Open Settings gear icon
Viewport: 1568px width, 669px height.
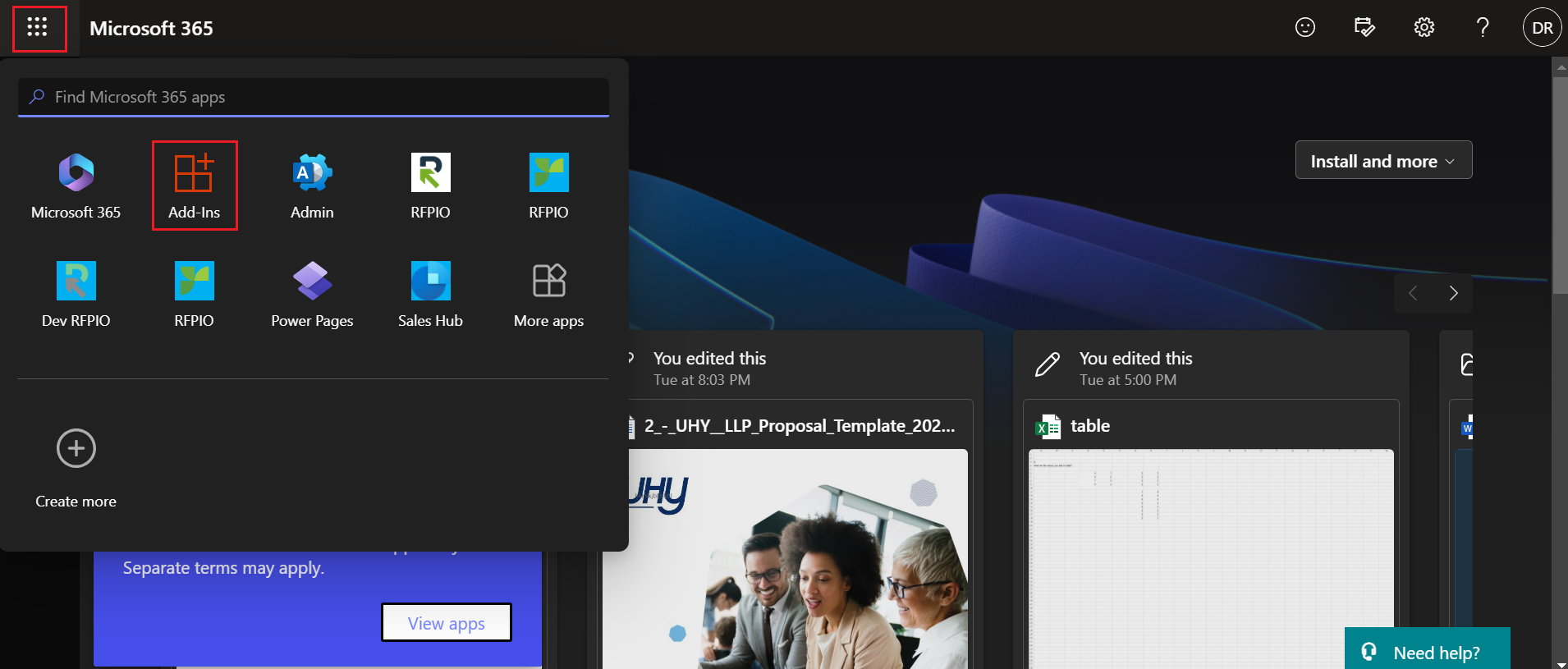[x=1424, y=27]
